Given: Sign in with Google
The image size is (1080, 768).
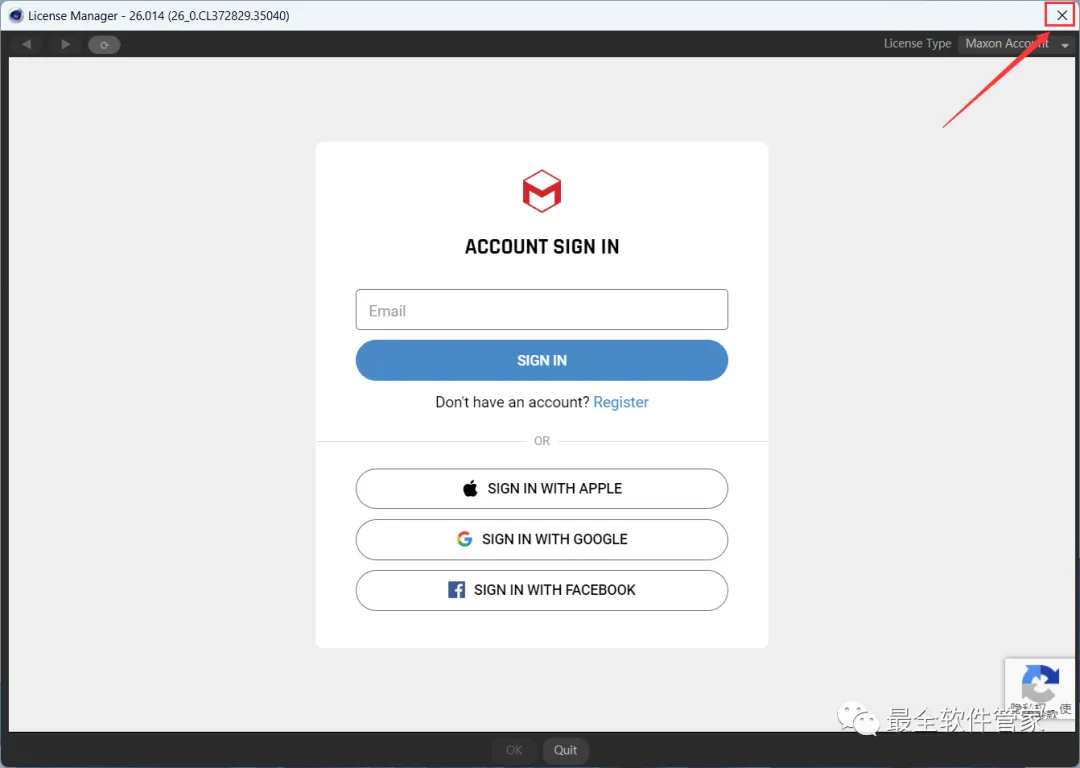Looking at the screenshot, I should [x=541, y=539].
